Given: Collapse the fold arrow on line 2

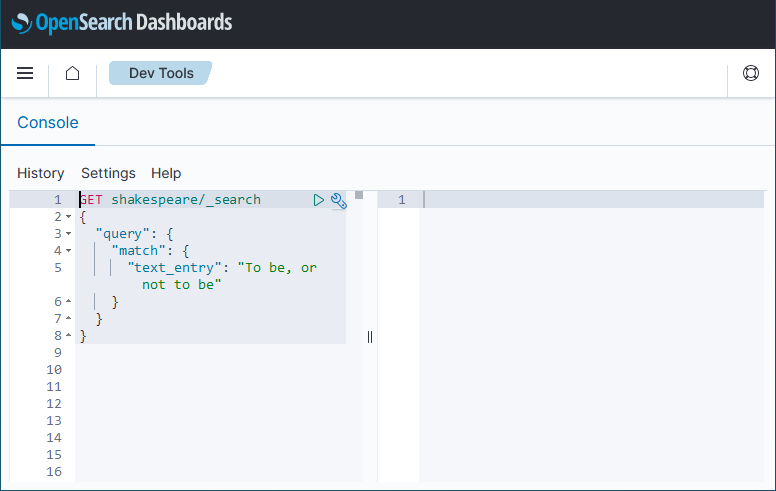Looking at the screenshot, I should tap(69, 217).
